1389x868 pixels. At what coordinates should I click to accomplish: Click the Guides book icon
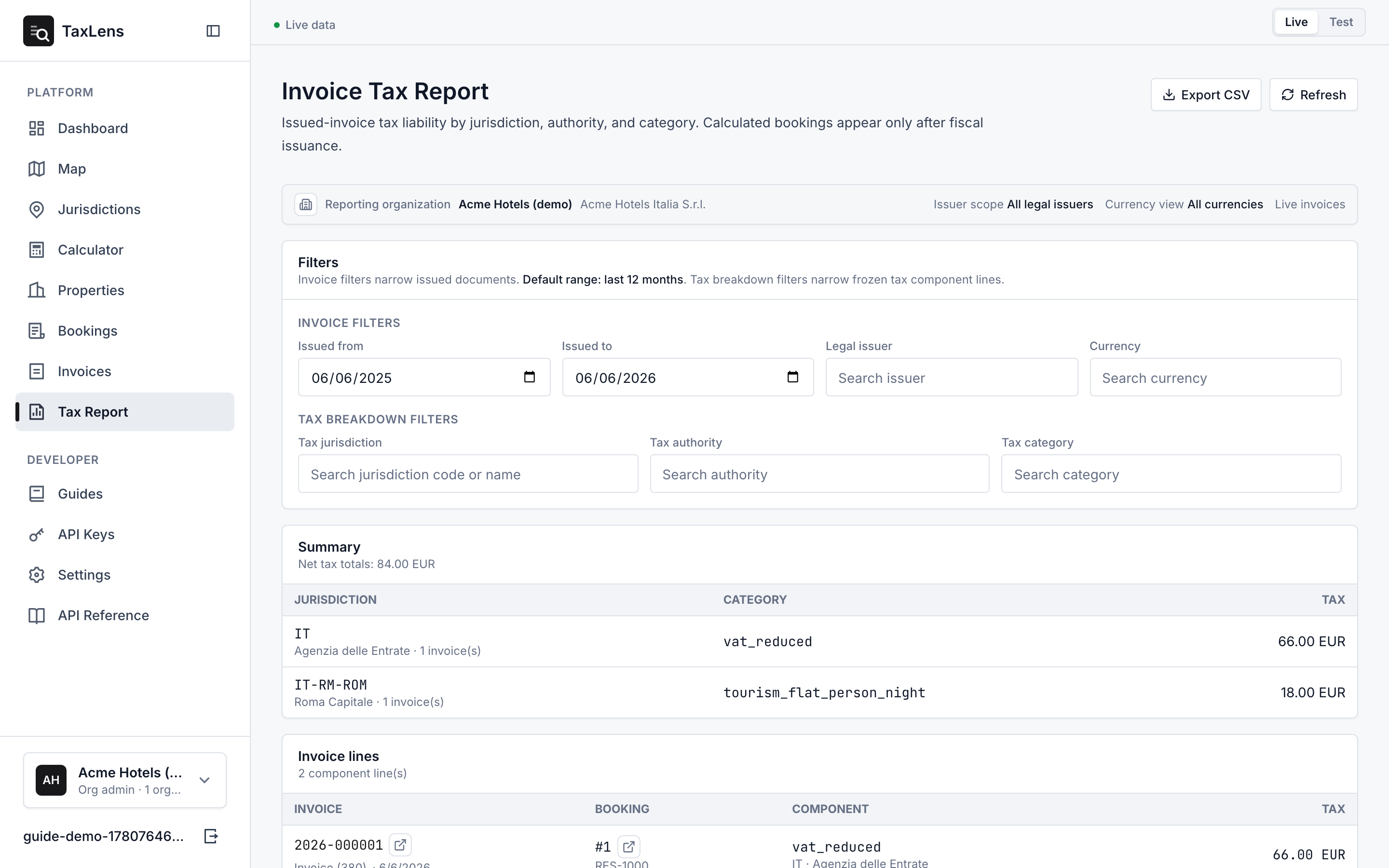click(37, 494)
